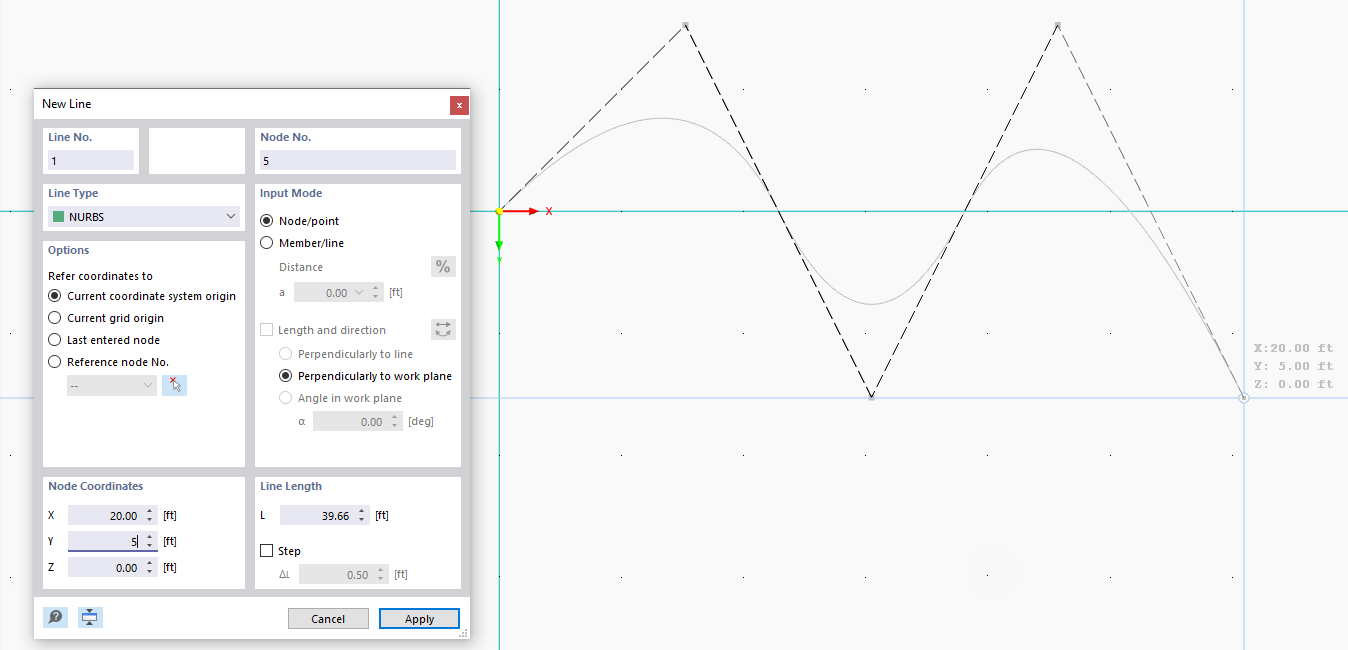The height and width of the screenshot is (650, 1348).
Task: Select the Member/line input mode
Action: pos(266,242)
